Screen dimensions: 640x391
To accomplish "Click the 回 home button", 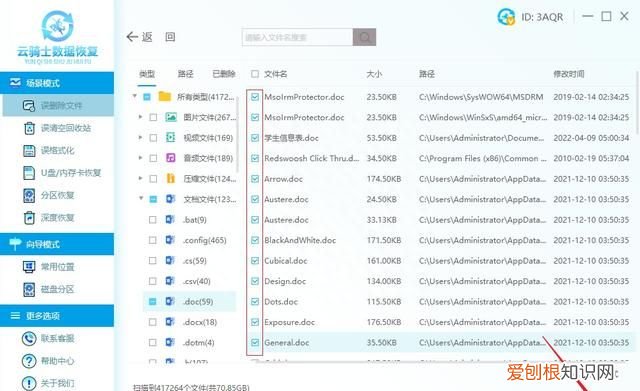I will [x=170, y=37].
